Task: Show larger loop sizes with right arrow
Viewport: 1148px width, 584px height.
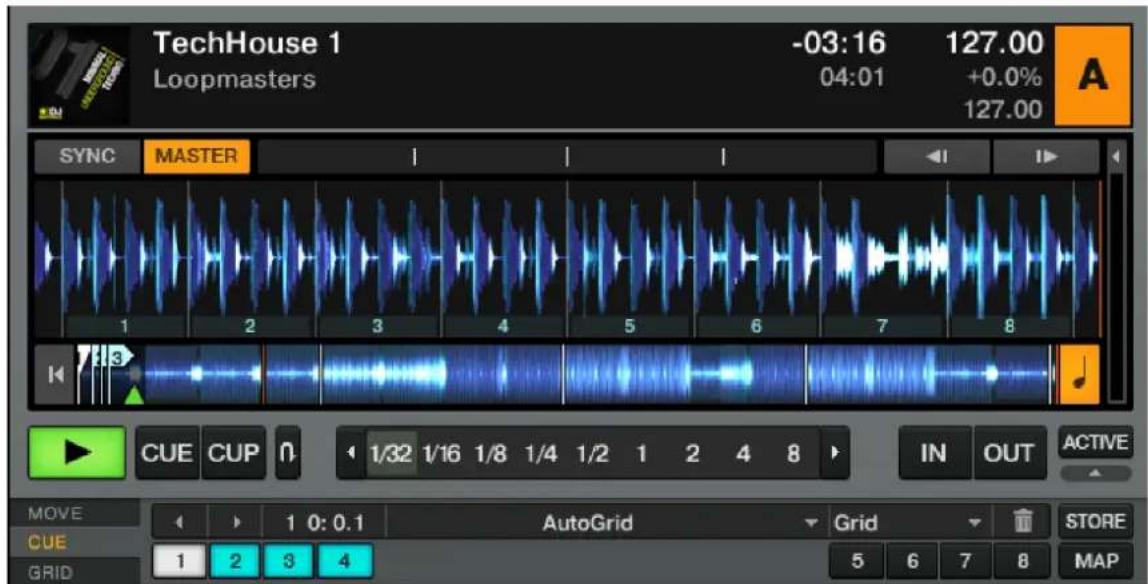Action: tap(834, 454)
